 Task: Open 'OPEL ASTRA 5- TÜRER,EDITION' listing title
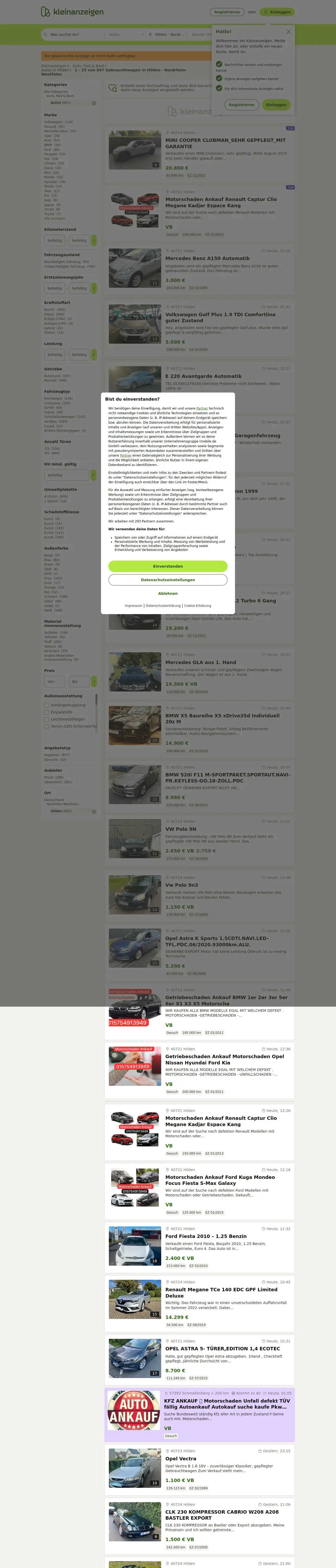click(223, 1348)
